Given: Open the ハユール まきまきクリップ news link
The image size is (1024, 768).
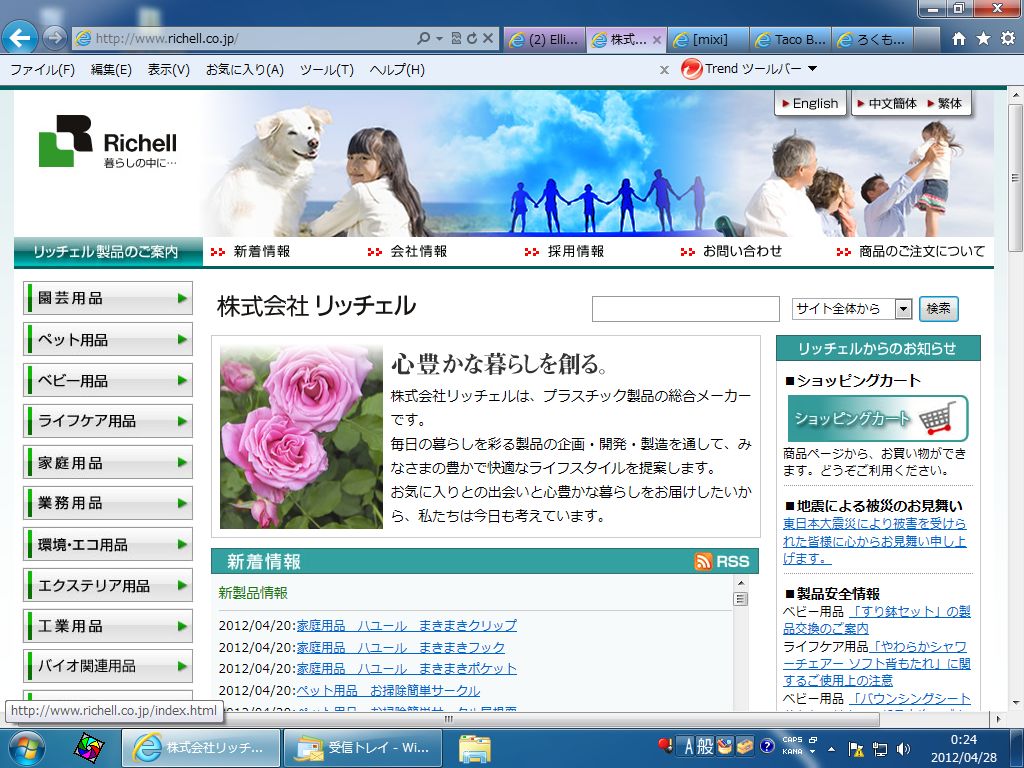Looking at the screenshot, I should pos(406,625).
